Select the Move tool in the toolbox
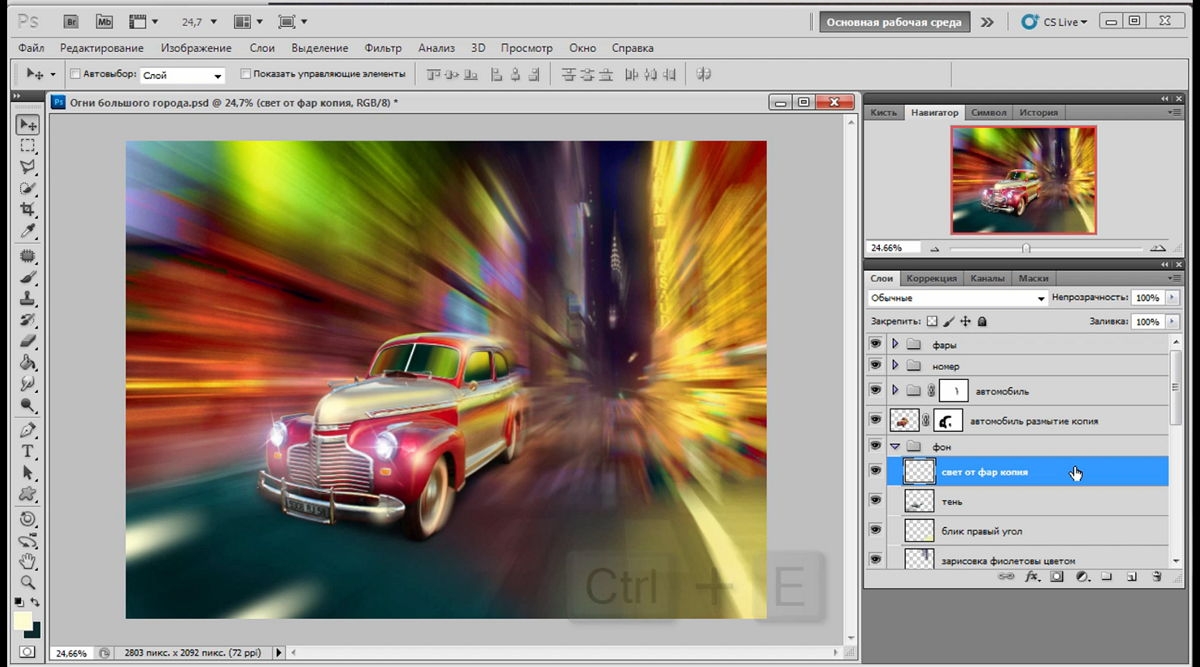This screenshot has width=1200, height=667. (x=28, y=124)
